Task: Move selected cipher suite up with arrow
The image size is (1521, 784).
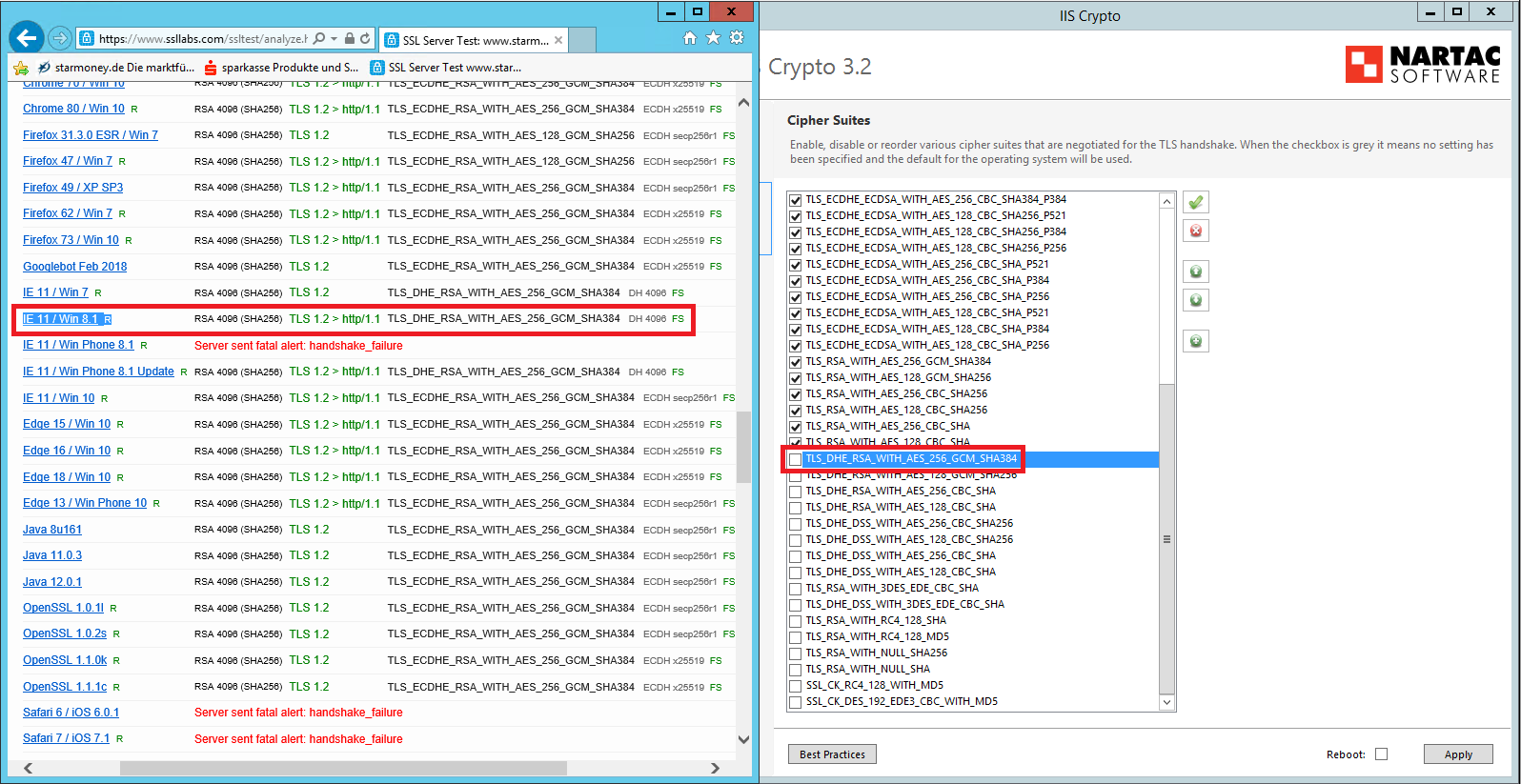Action: click(x=1195, y=271)
